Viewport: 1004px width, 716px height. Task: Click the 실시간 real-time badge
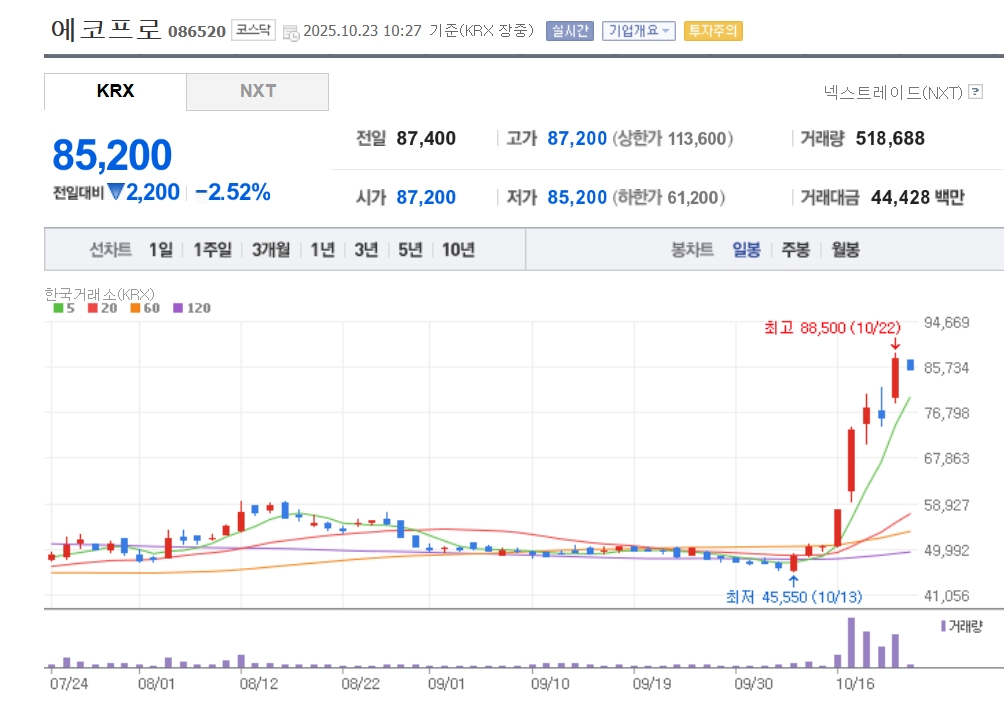pyautogui.click(x=569, y=30)
